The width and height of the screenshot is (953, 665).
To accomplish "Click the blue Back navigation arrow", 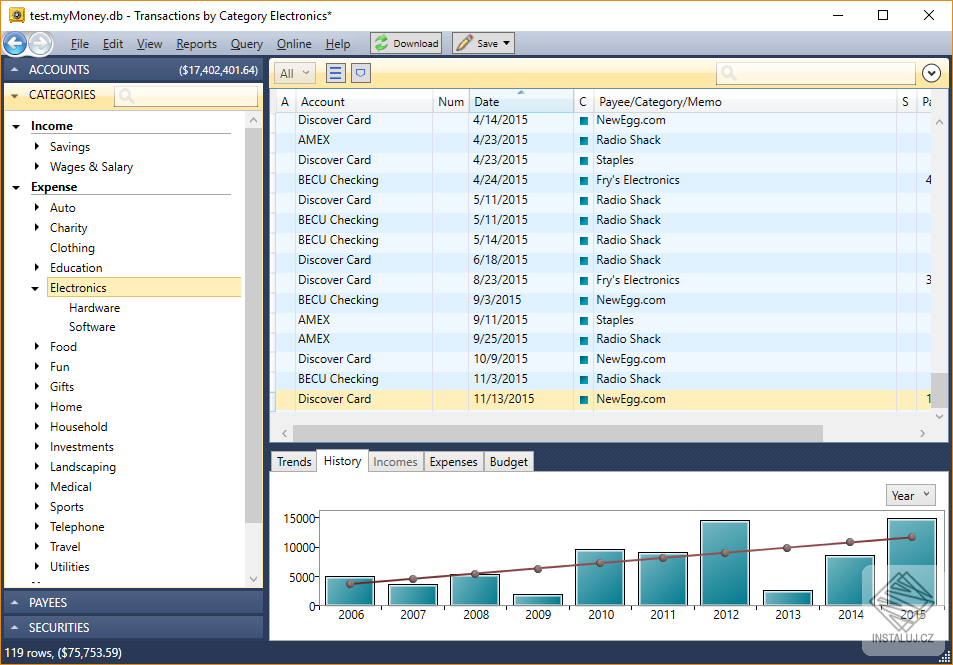I will pos(15,44).
